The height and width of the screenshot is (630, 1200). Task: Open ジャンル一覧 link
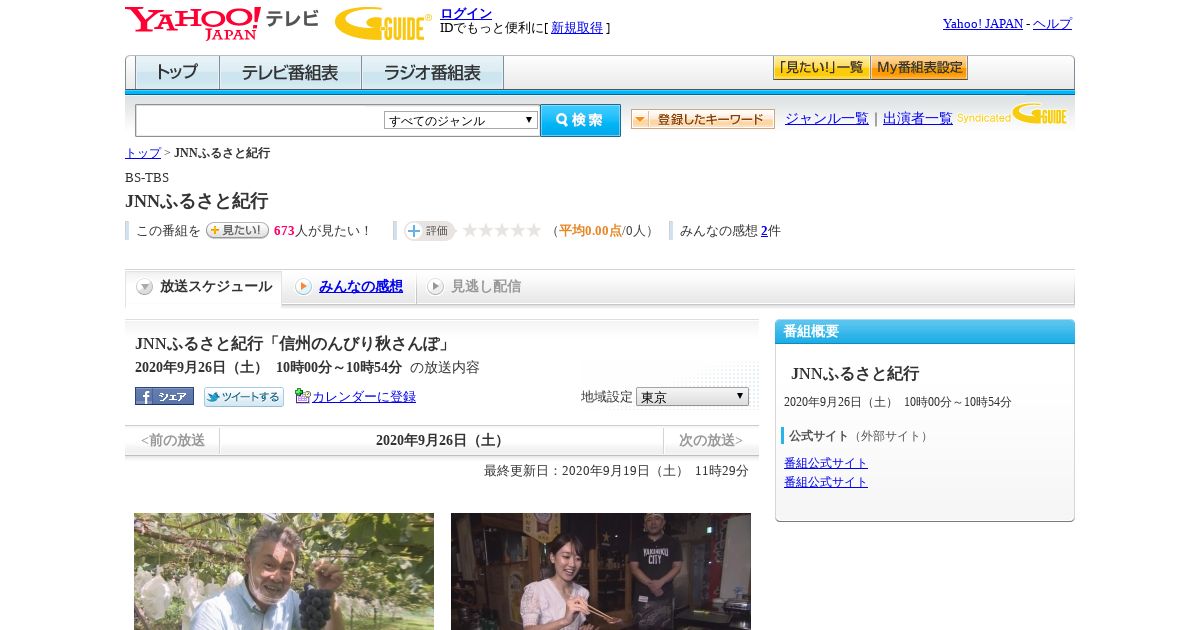pyautogui.click(x=827, y=118)
